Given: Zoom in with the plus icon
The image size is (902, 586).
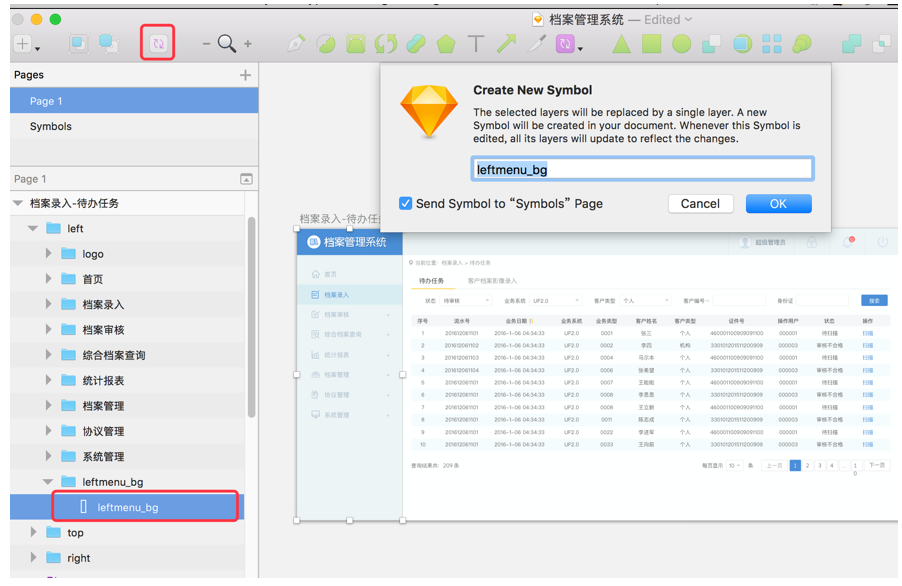Looking at the screenshot, I should (x=248, y=44).
